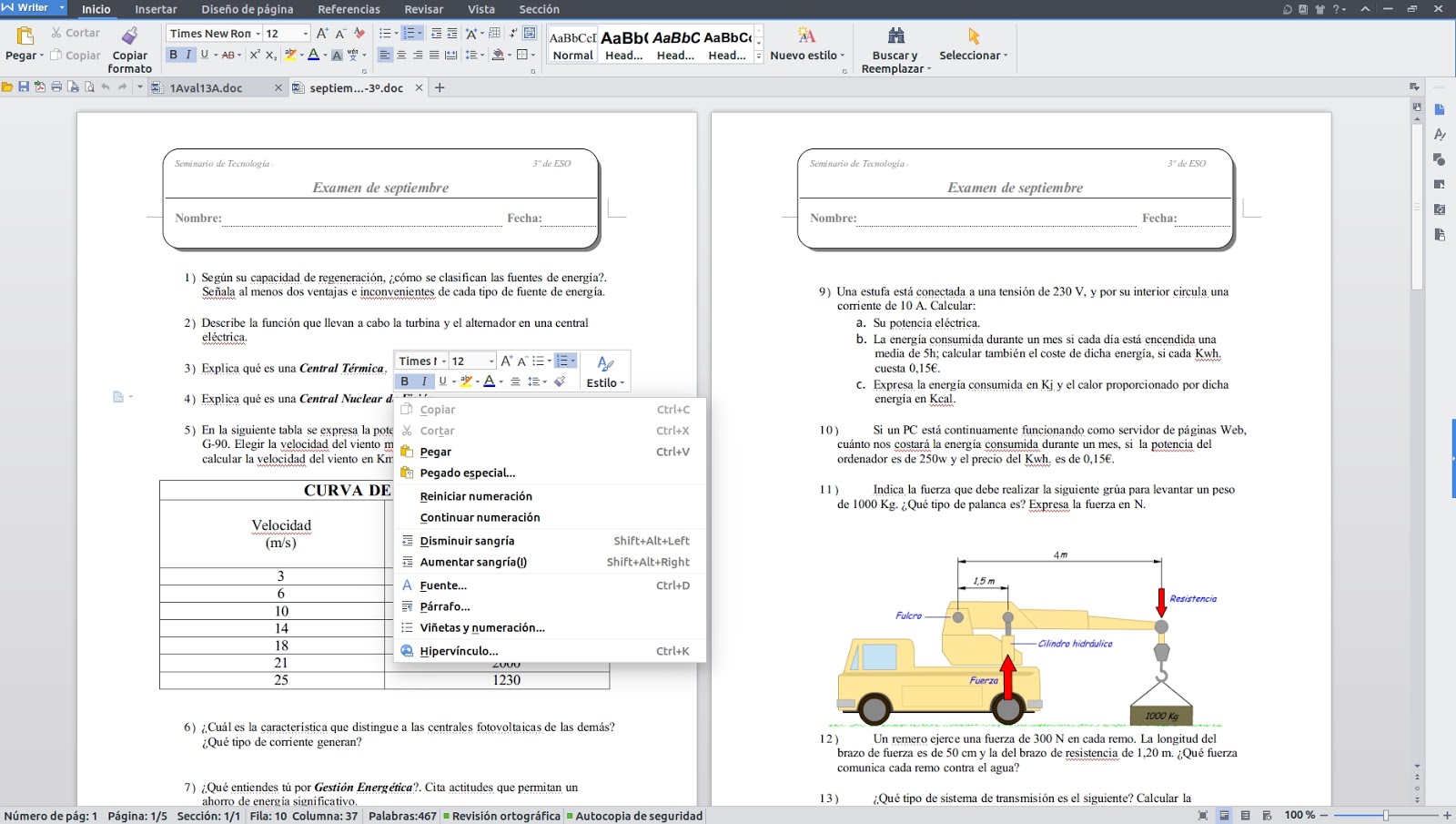The height and width of the screenshot is (824, 1456).
Task: Open the ribbon font size dropdown
Action: (305, 34)
